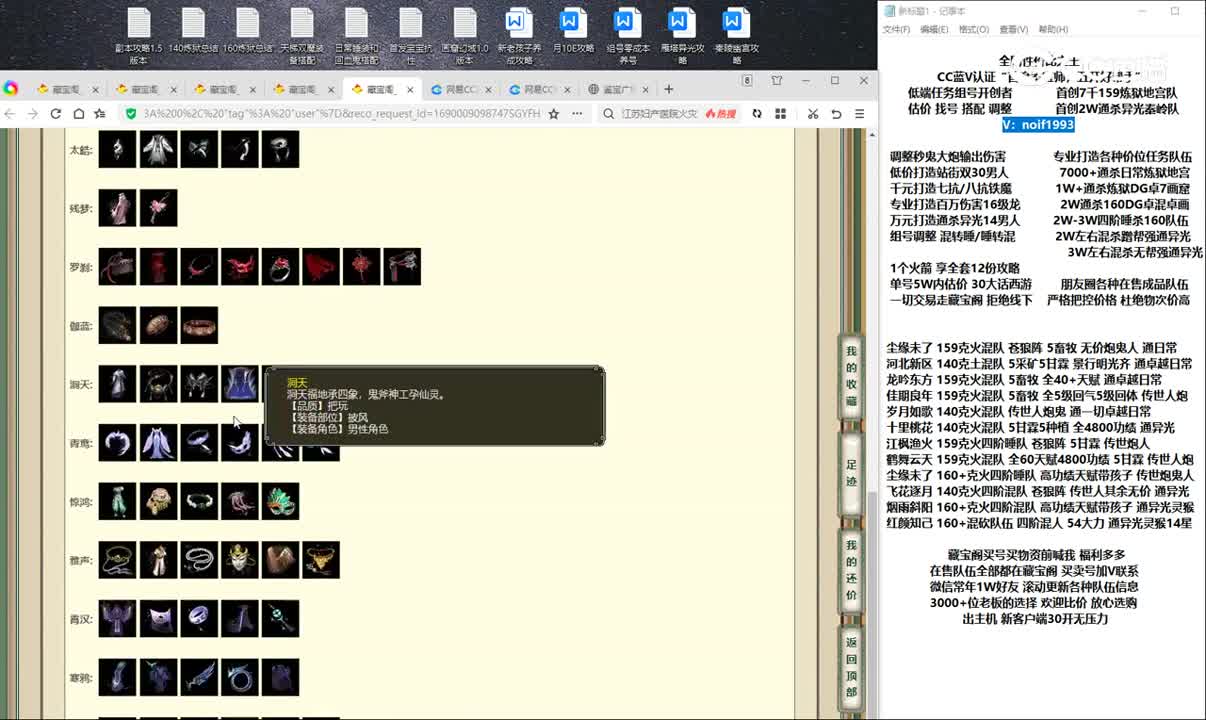Viewport: 1206px width, 720px height.
Task: Open 足迹 in page sidebar
Action: coord(851,472)
